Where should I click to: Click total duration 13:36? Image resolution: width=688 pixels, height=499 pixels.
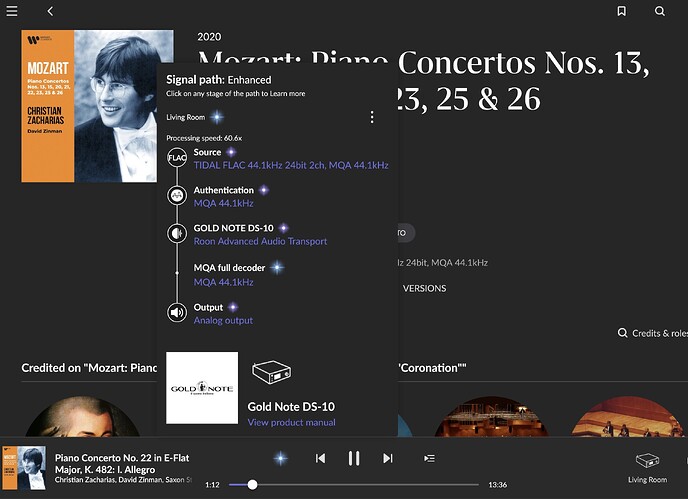(498, 485)
